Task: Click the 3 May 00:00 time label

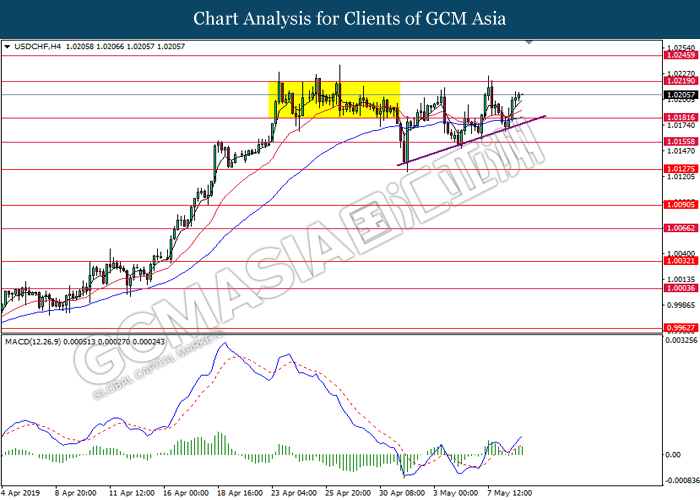Action: click(456, 493)
